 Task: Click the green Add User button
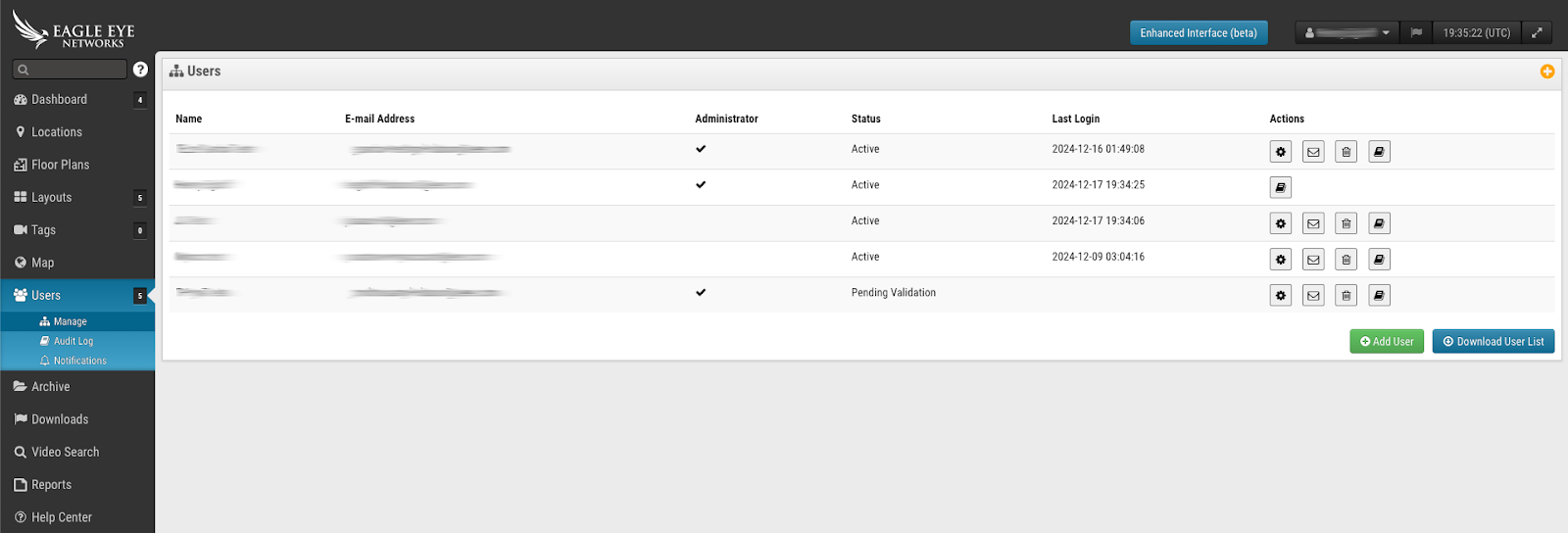[x=1386, y=341]
